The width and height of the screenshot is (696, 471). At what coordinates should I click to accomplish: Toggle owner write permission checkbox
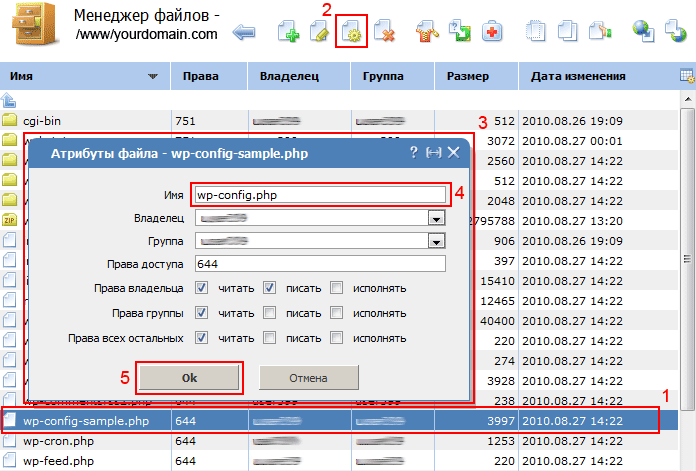270,288
